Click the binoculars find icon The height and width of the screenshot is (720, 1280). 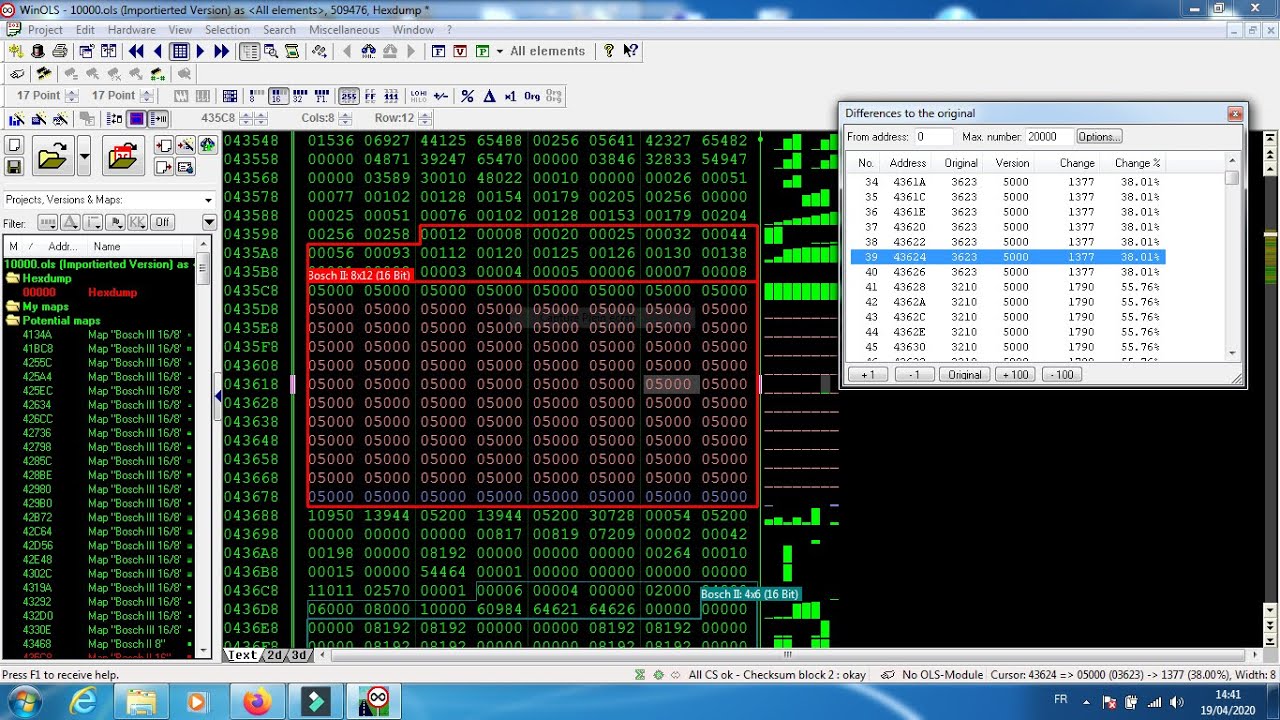tap(369, 51)
